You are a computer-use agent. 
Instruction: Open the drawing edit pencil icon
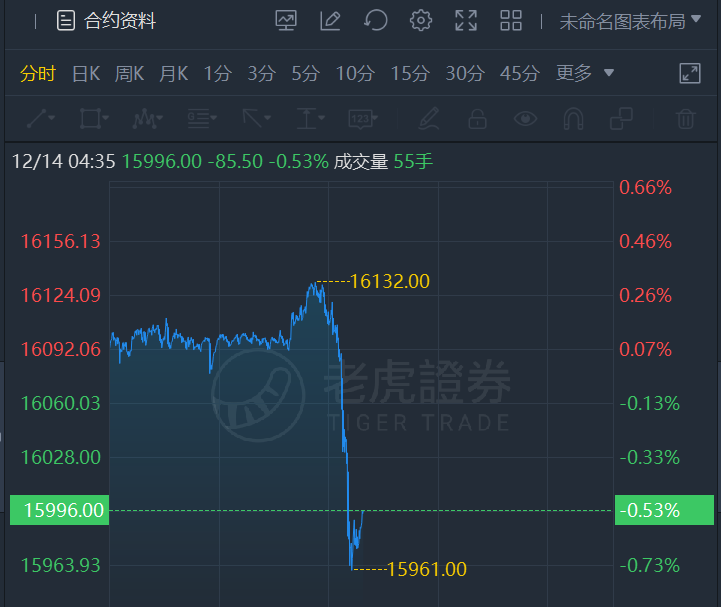point(330,21)
